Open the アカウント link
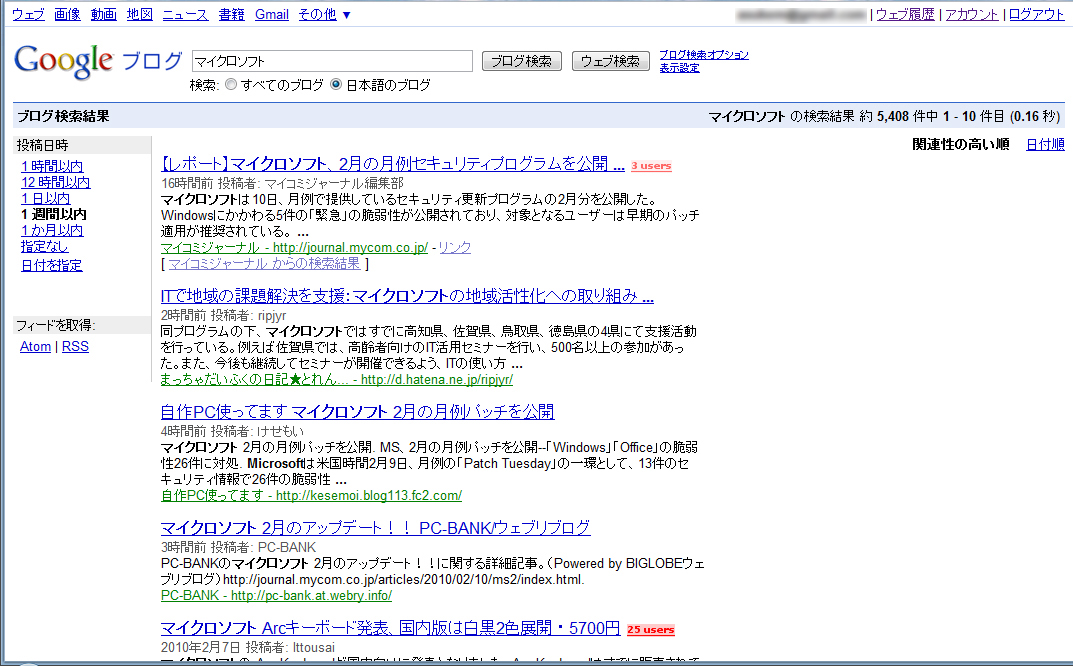 point(972,14)
